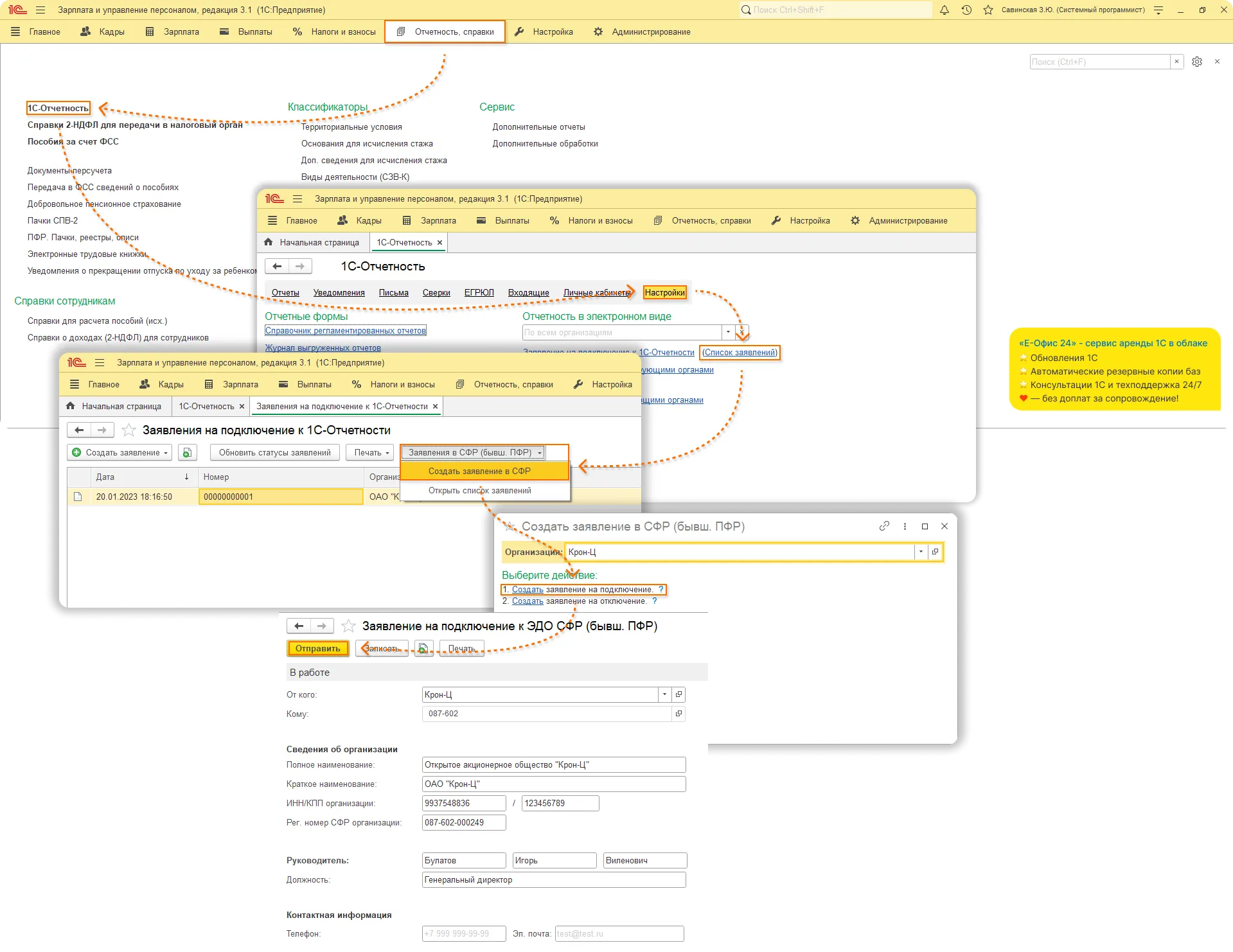
Task: Open Заявления в СФР (бывш. ПФР) dropdown
Action: click(x=474, y=453)
